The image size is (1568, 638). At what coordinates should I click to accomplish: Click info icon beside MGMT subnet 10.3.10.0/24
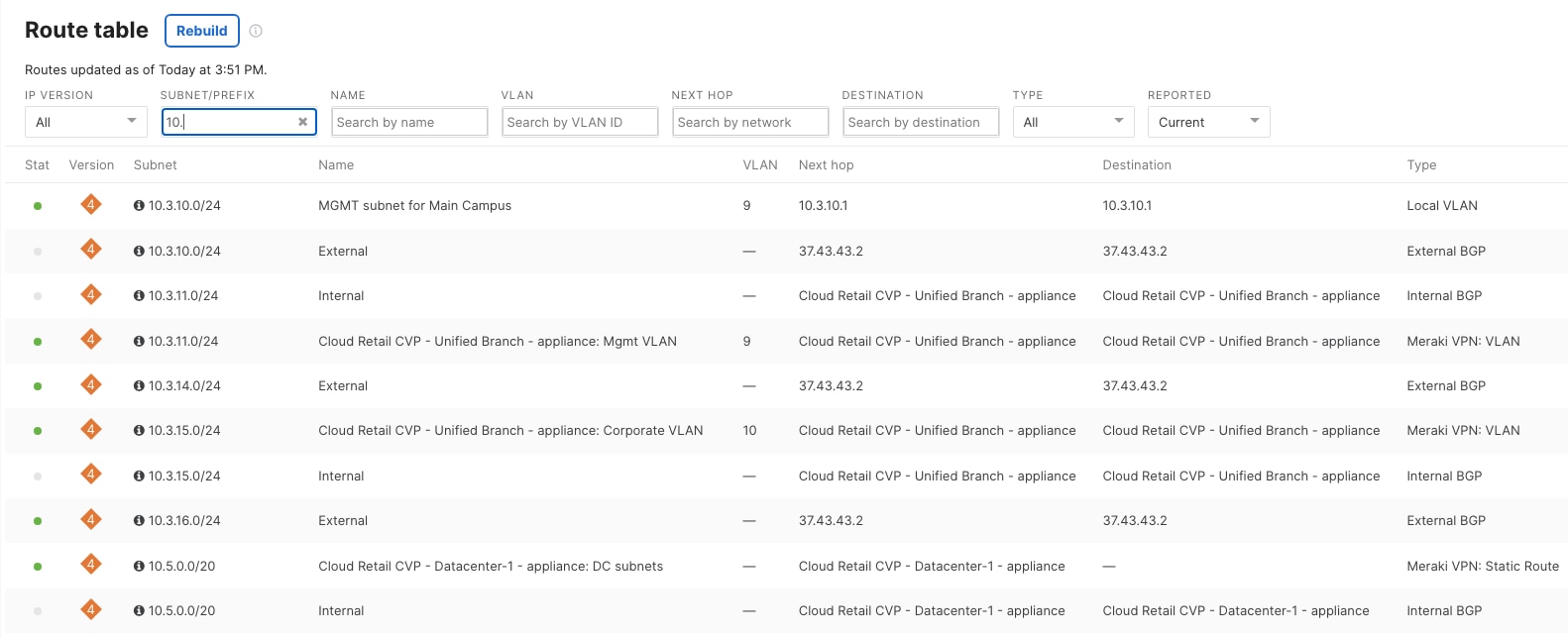[139, 206]
